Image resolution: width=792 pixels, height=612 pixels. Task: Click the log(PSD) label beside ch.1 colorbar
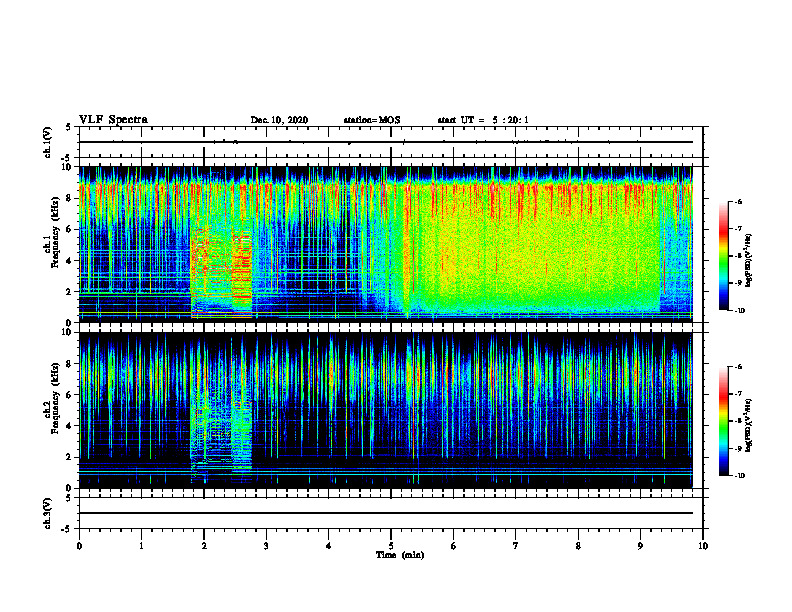click(x=749, y=260)
